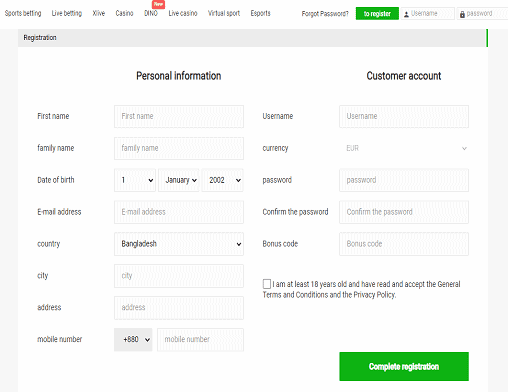Open the birth month January dropdown

pos(179,180)
